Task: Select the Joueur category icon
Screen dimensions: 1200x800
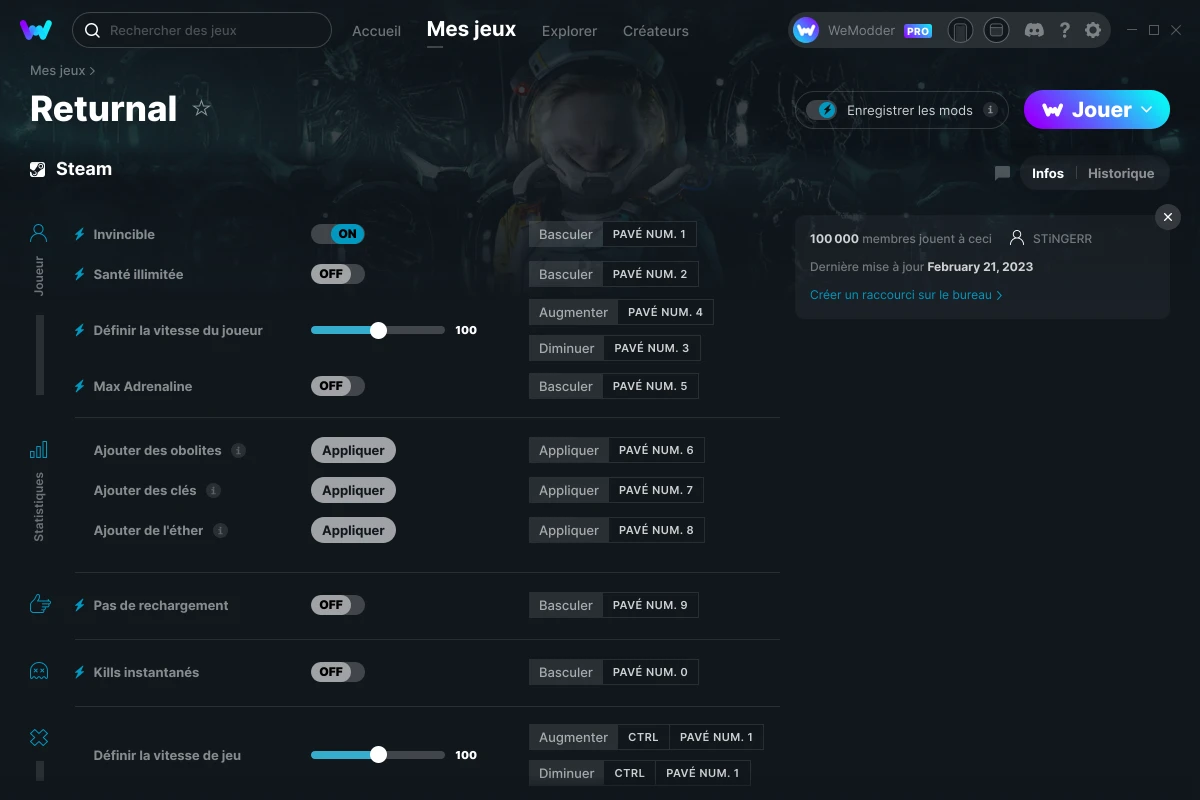Action: 39,234
